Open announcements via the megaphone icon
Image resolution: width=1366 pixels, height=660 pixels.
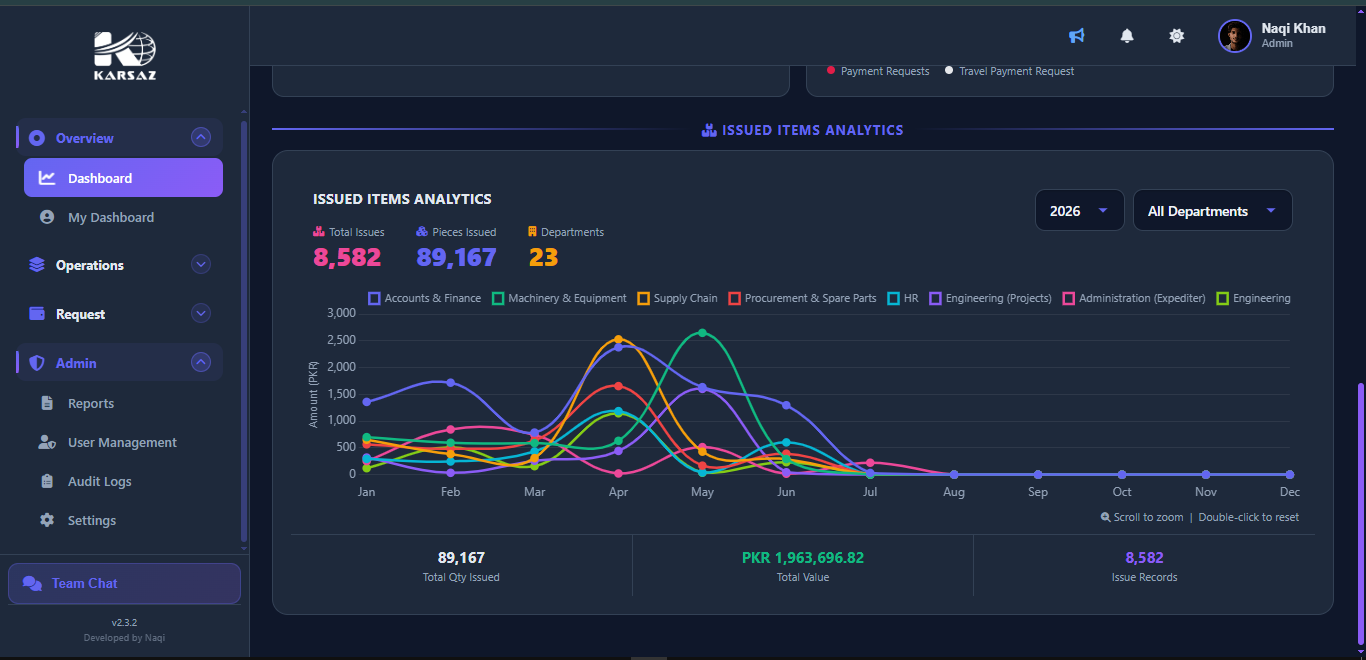click(x=1077, y=36)
